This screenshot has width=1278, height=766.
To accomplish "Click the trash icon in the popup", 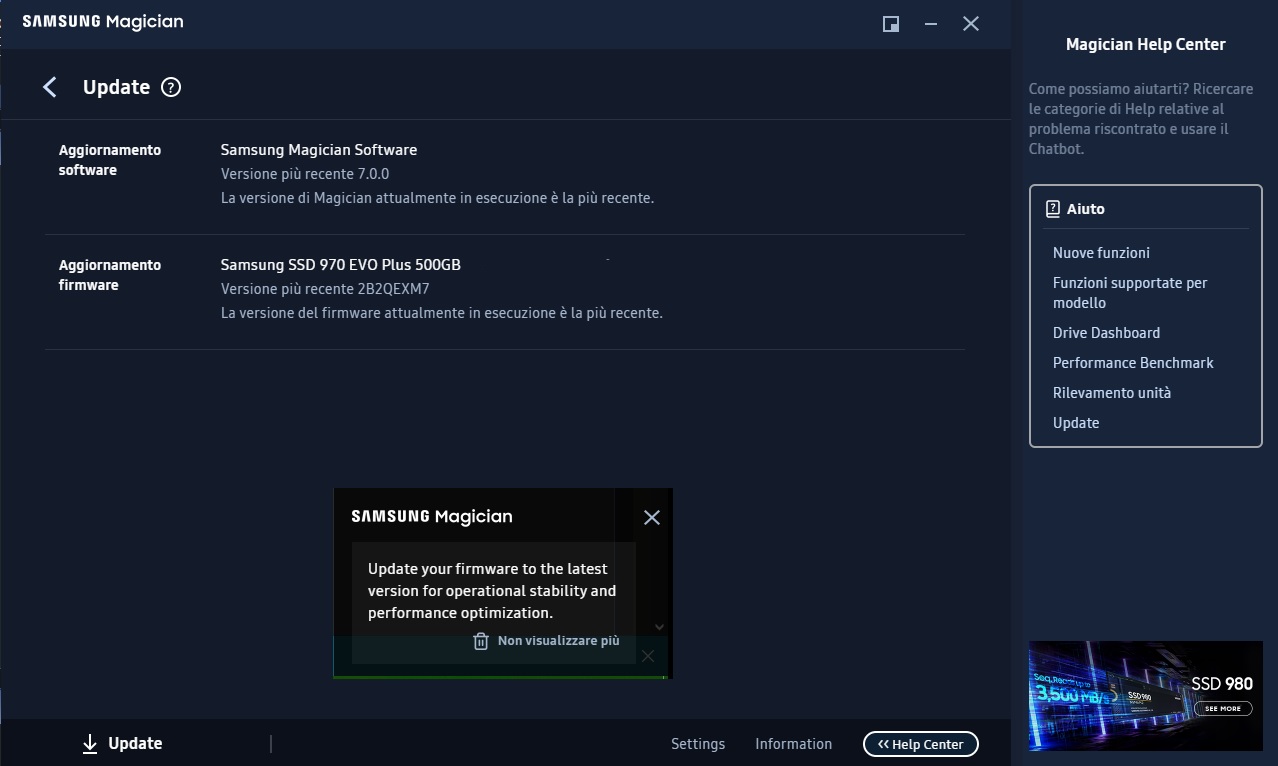I will click(481, 641).
